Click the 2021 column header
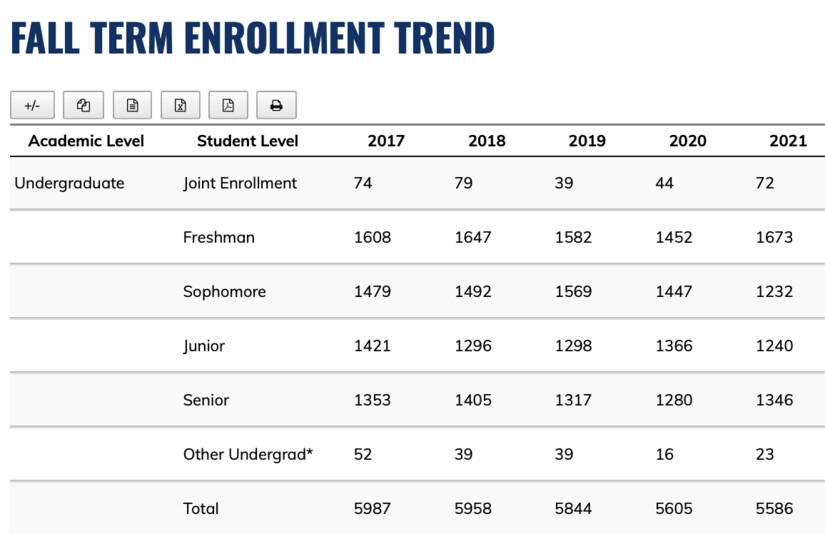The width and height of the screenshot is (825, 534). pos(787,141)
